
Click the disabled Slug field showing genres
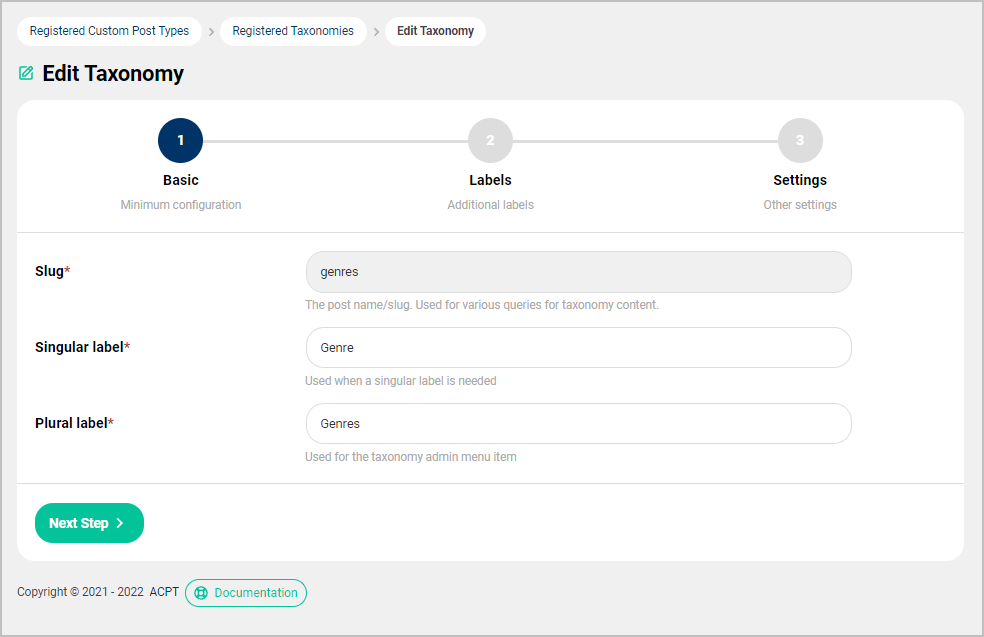click(578, 271)
